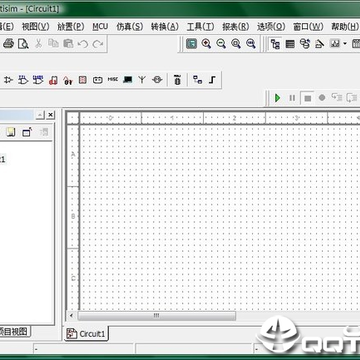Open the Grapher view

[335, 44]
